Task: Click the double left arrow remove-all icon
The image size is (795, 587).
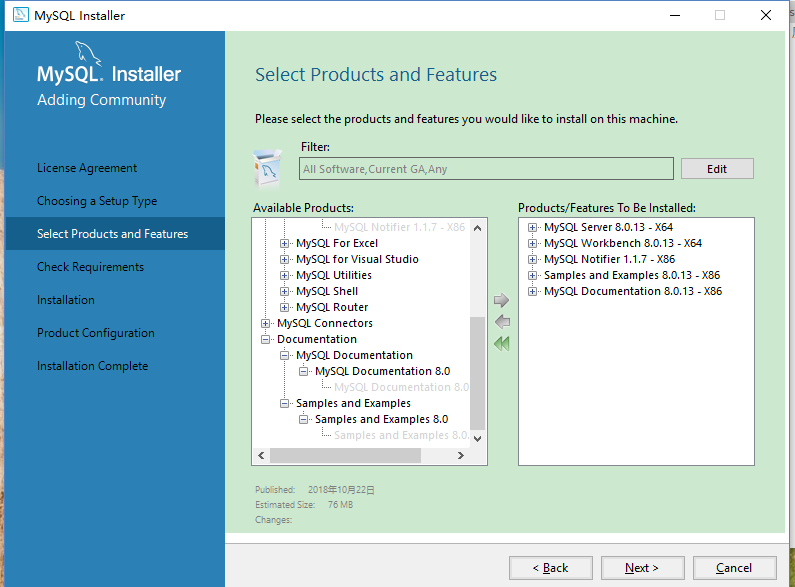Action: [501, 344]
